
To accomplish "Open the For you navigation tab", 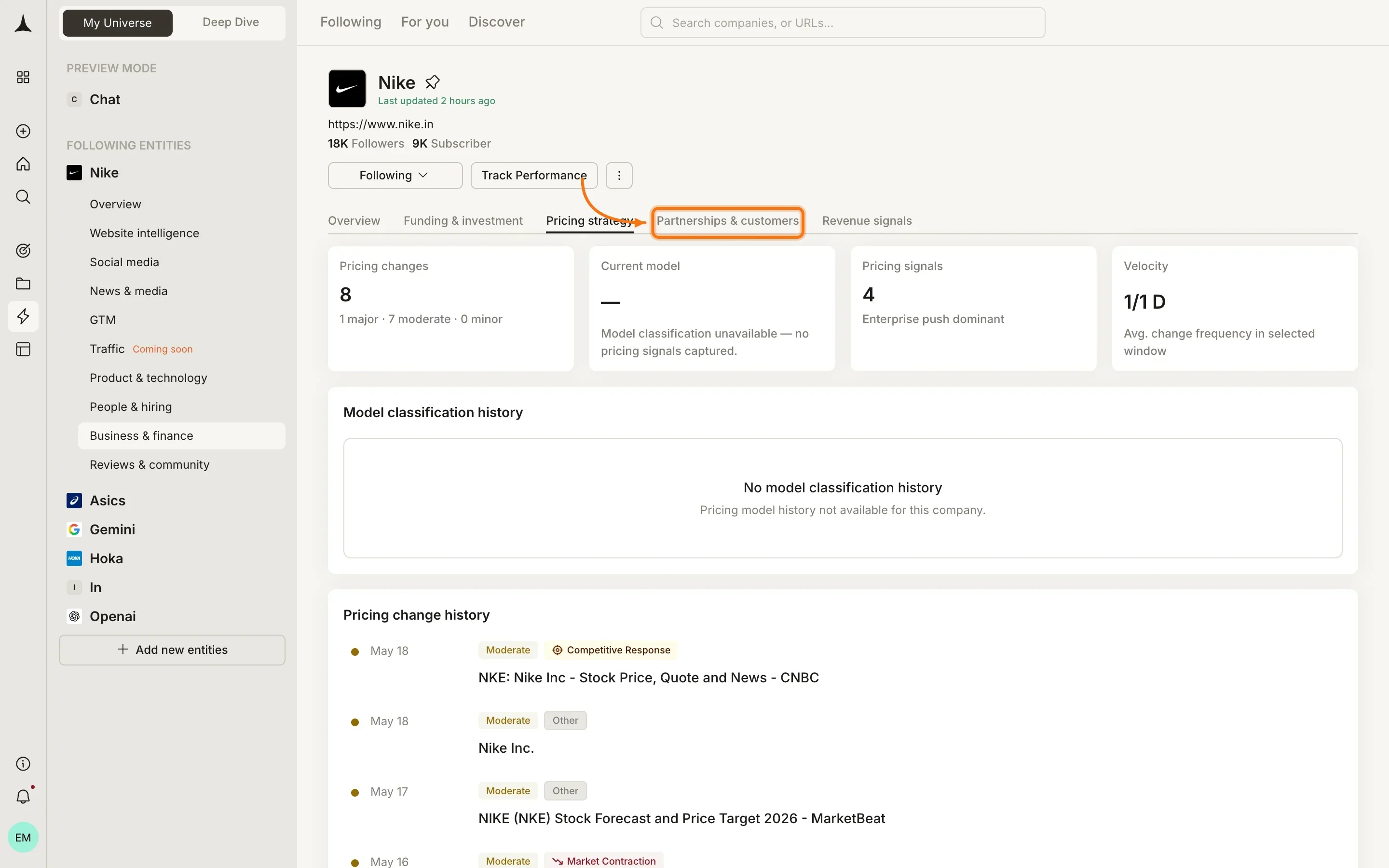I will point(425,22).
